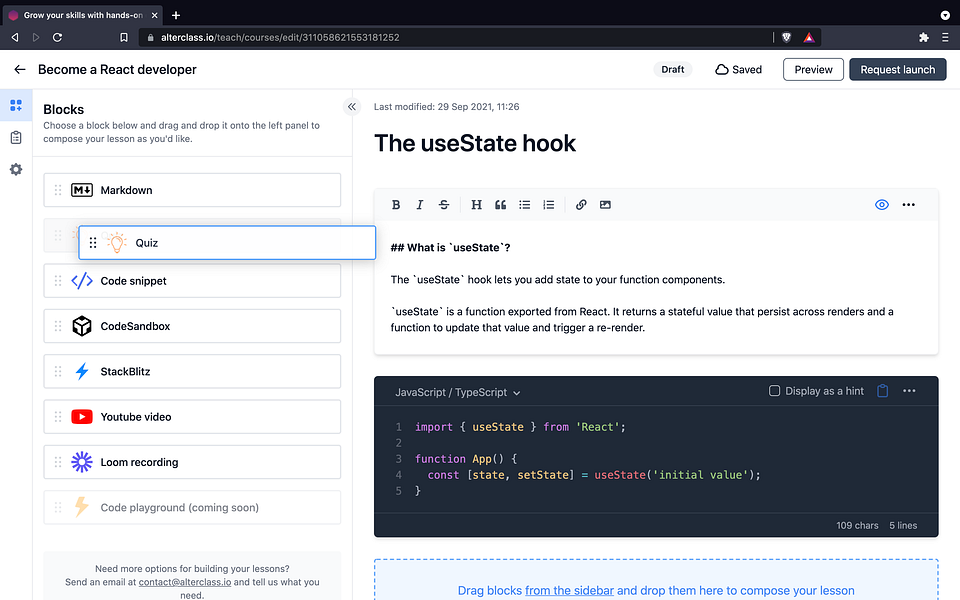Insert an image in the markdown editor
960x600 pixels.
605,204
